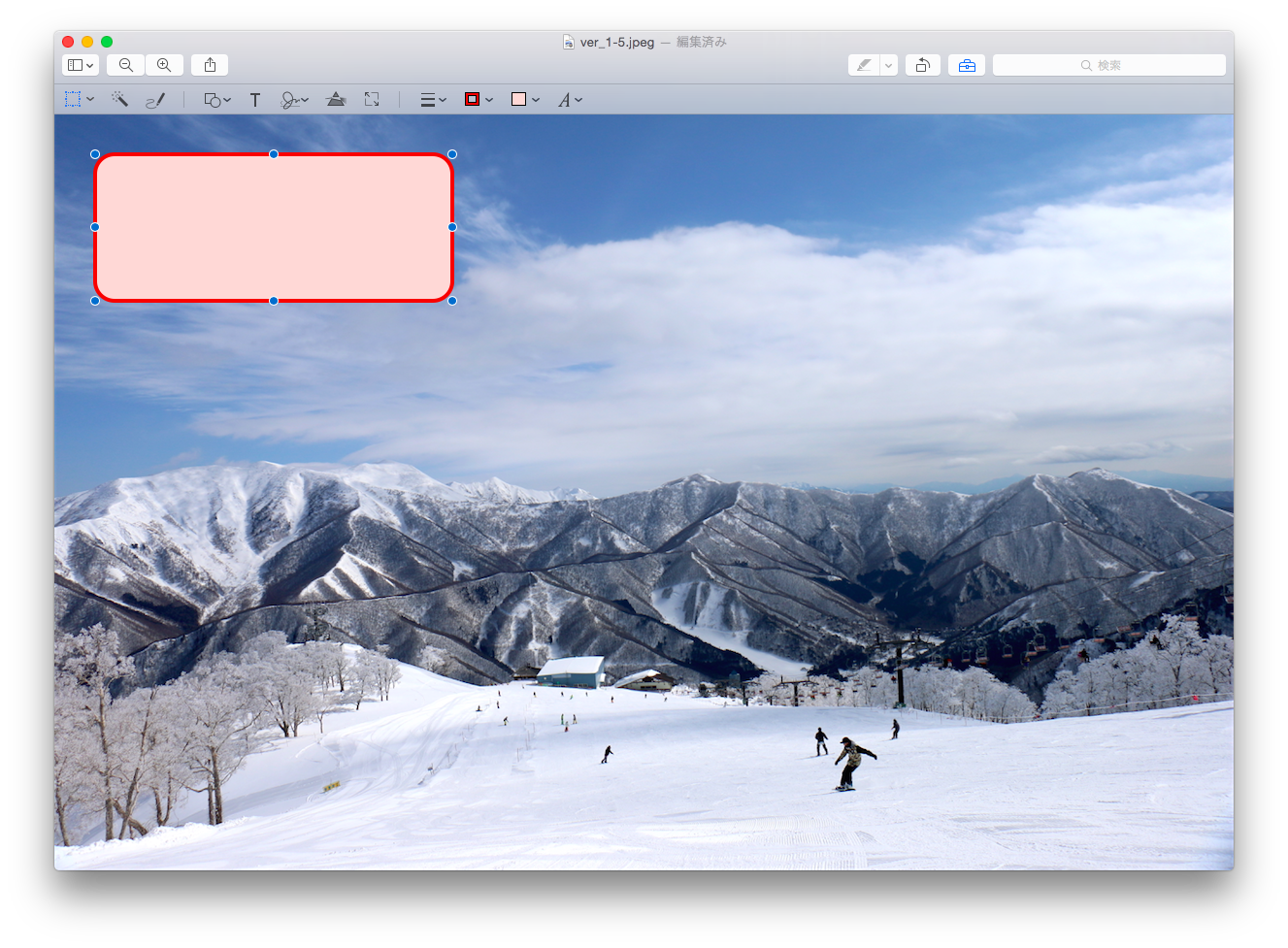The image size is (1288, 948).
Task: Click the 検索 search field
Action: pyautogui.click(x=1108, y=65)
